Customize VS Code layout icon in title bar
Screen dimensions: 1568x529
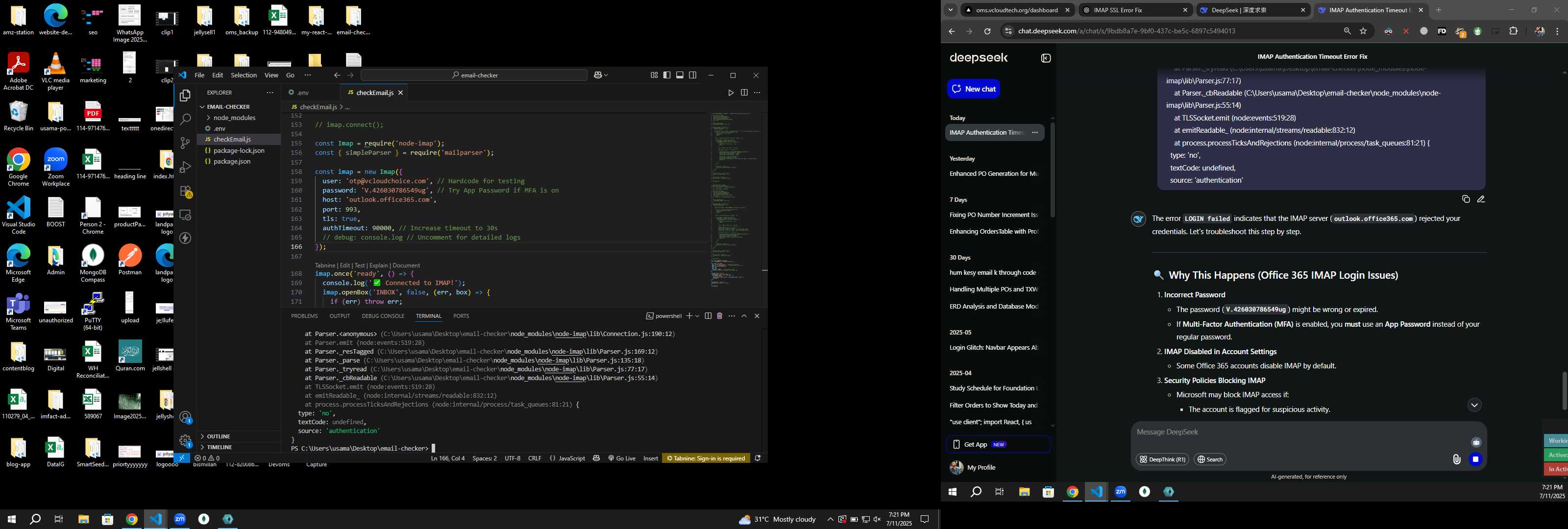[654, 75]
